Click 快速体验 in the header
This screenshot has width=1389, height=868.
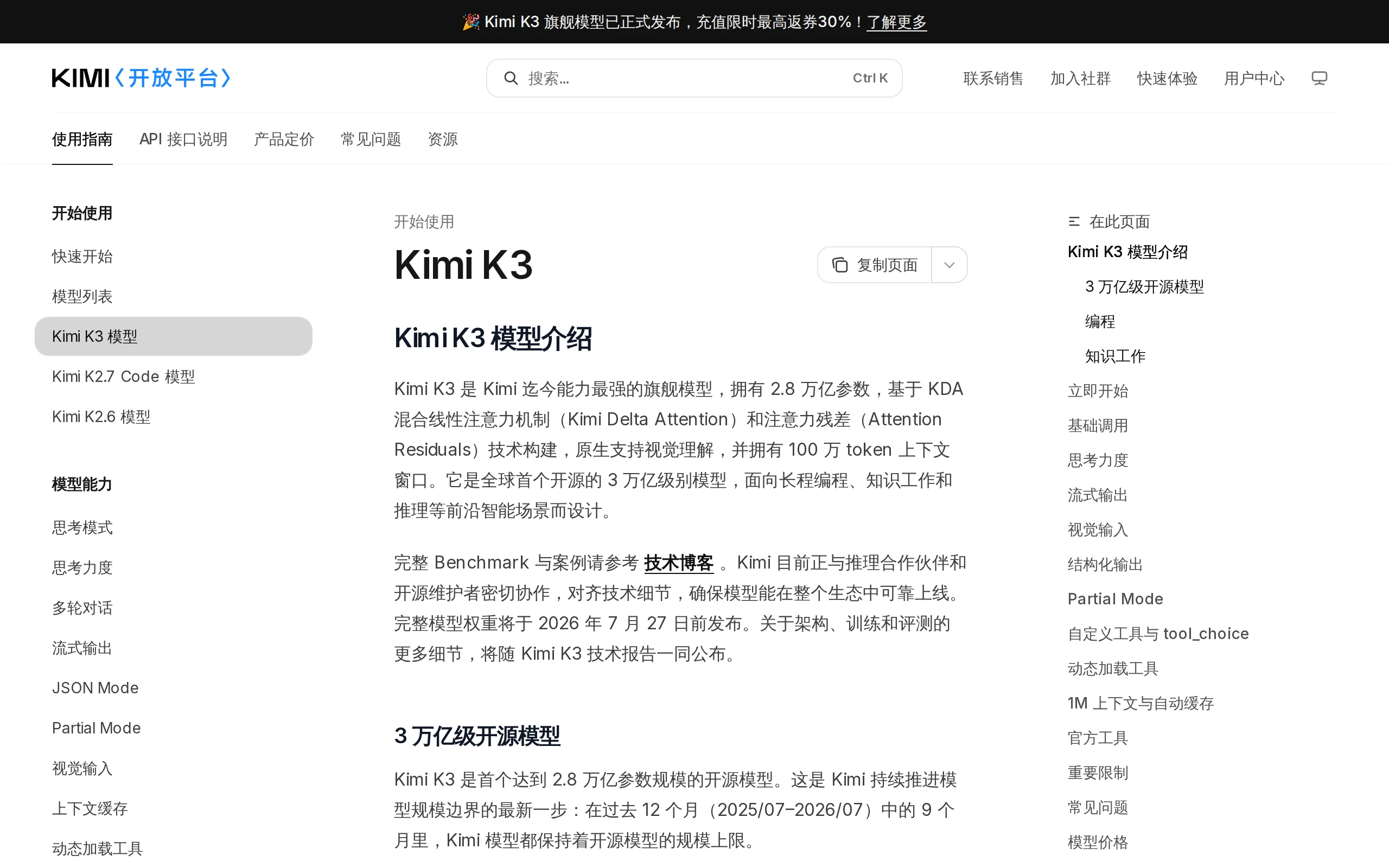1167,78
